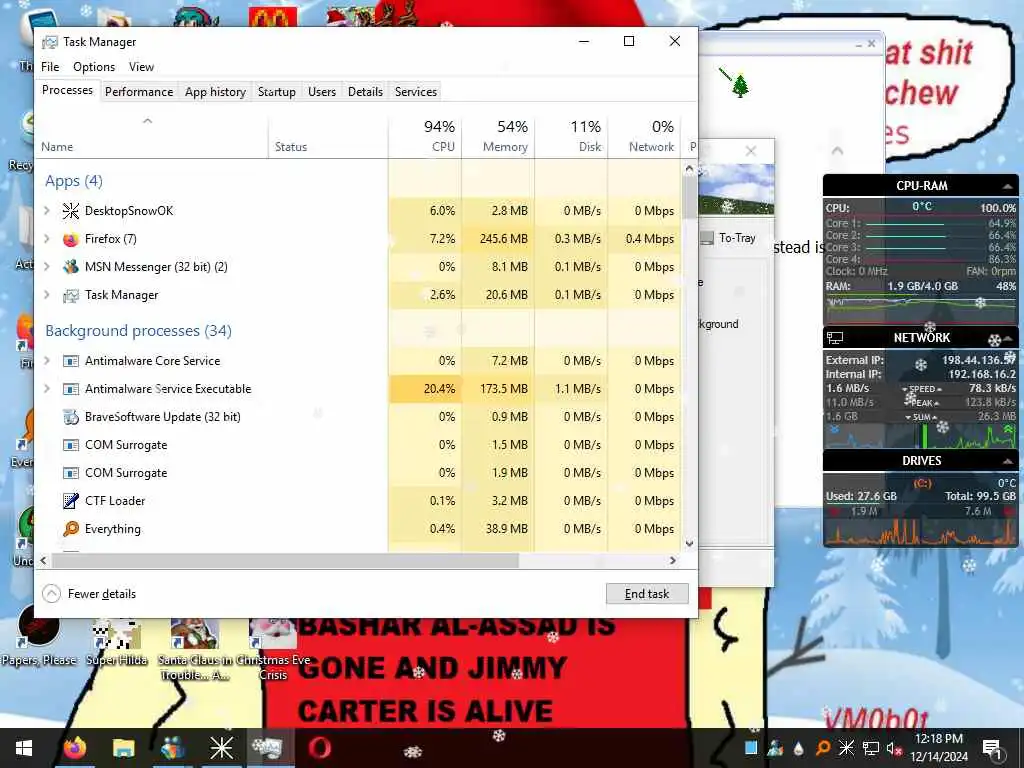Screen dimensions: 1024x768
Task: Open MSN Messenger from the taskbar
Action: [172, 748]
